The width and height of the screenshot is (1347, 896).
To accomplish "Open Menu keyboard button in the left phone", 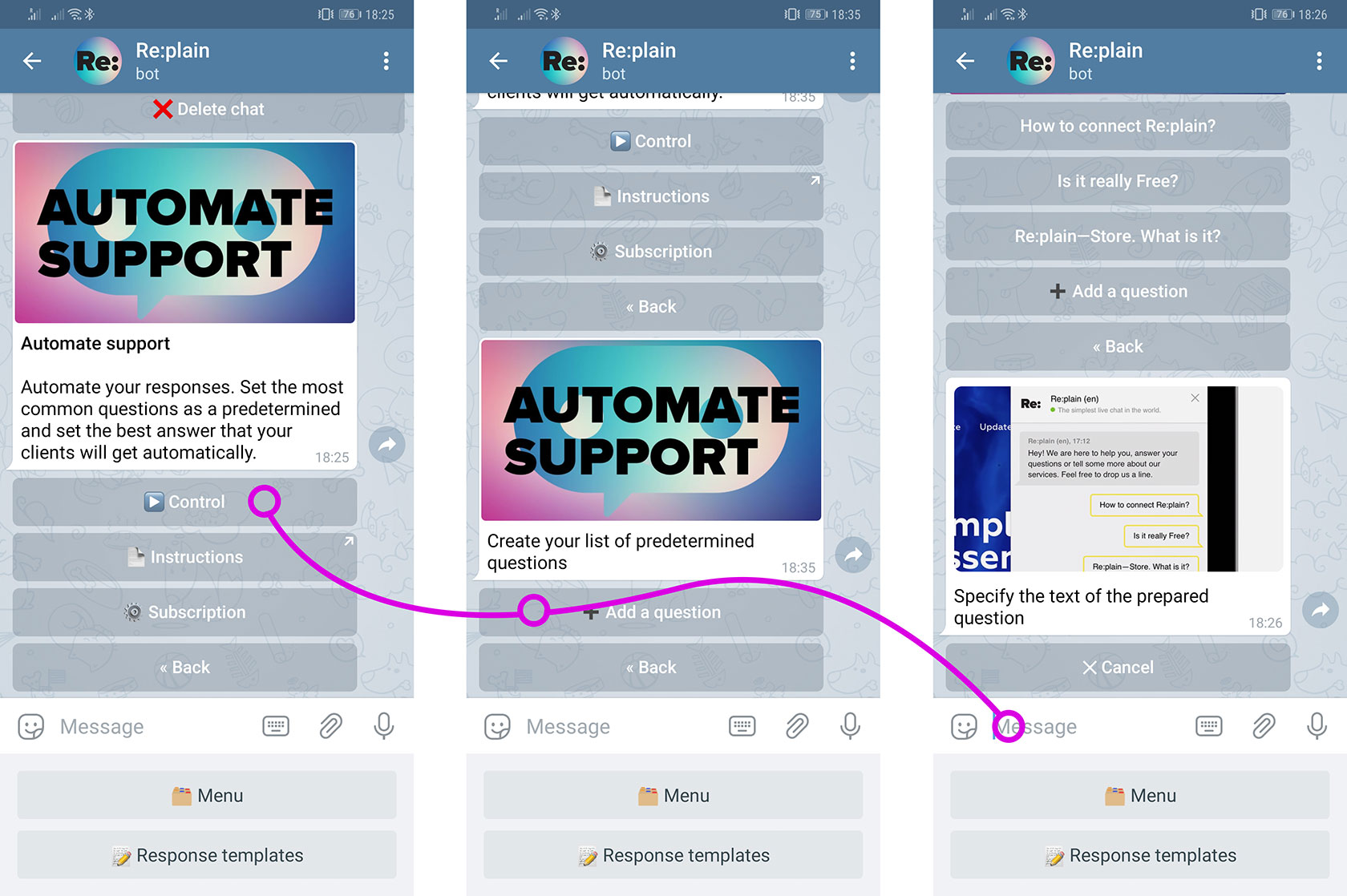I will 207,795.
